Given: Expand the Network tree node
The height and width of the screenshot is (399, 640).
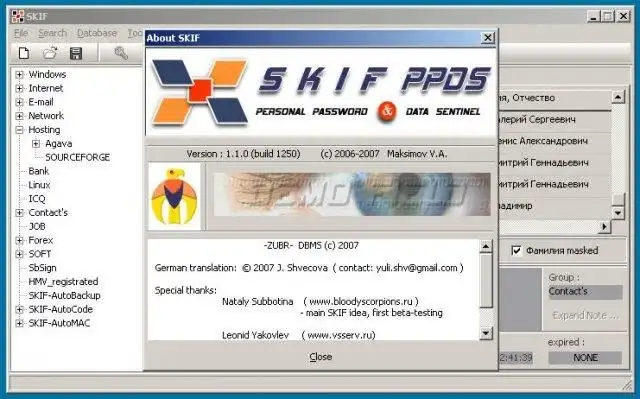Looking at the screenshot, I should [x=19, y=116].
